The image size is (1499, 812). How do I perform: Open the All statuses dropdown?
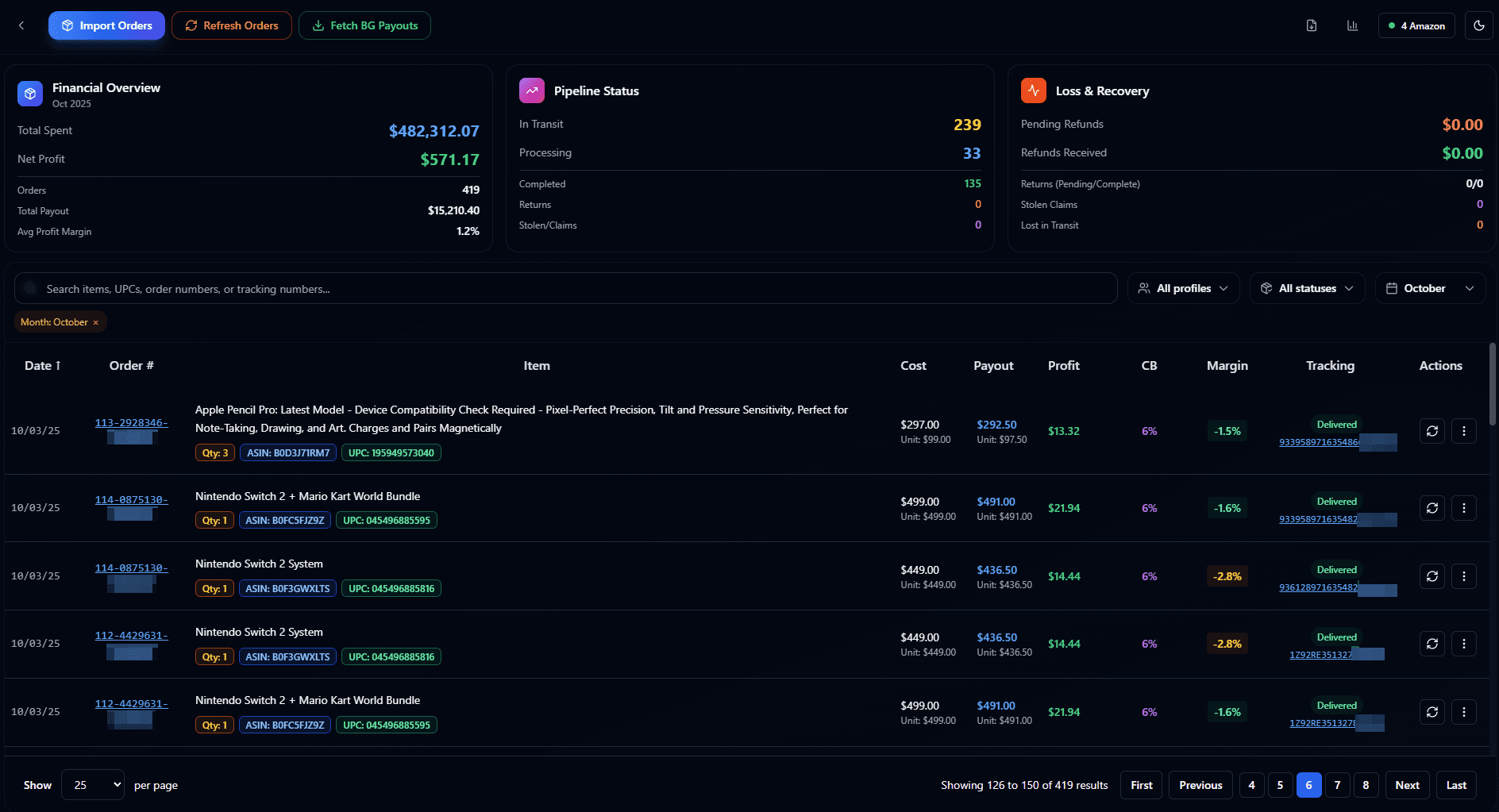[1307, 287]
